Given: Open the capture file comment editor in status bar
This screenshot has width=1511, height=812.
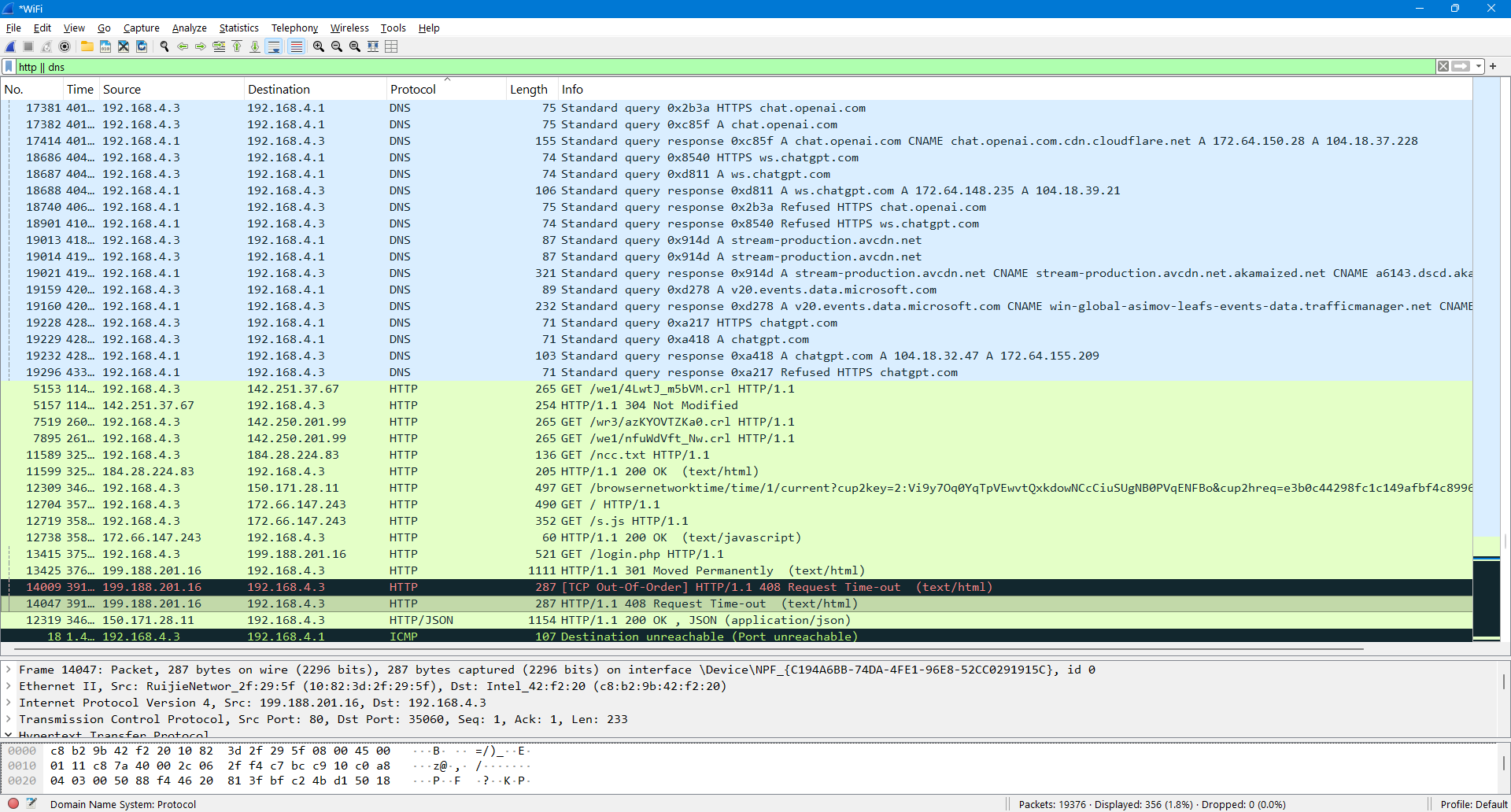Looking at the screenshot, I should [x=31, y=803].
